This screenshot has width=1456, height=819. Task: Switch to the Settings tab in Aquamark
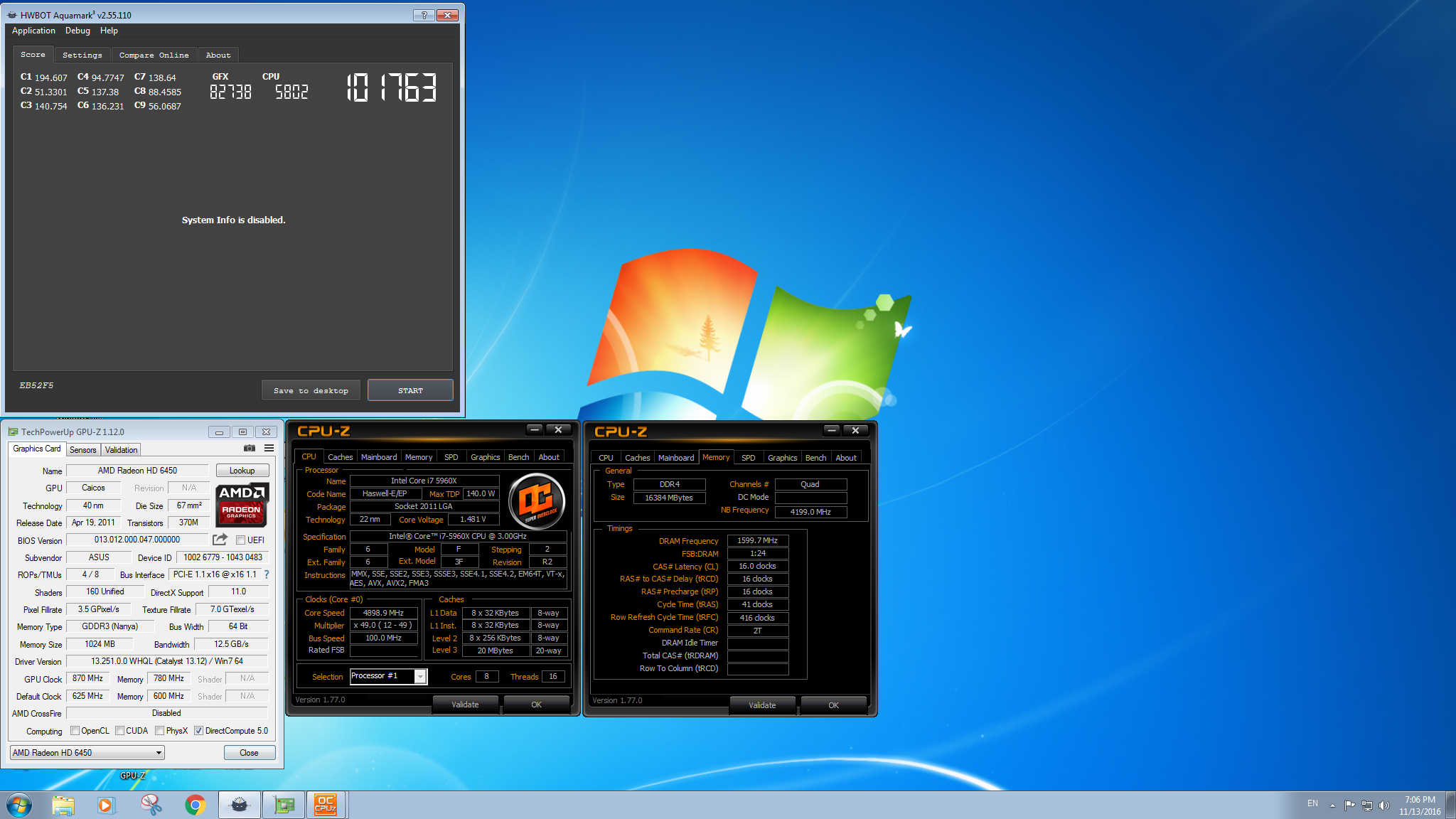tap(82, 55)
